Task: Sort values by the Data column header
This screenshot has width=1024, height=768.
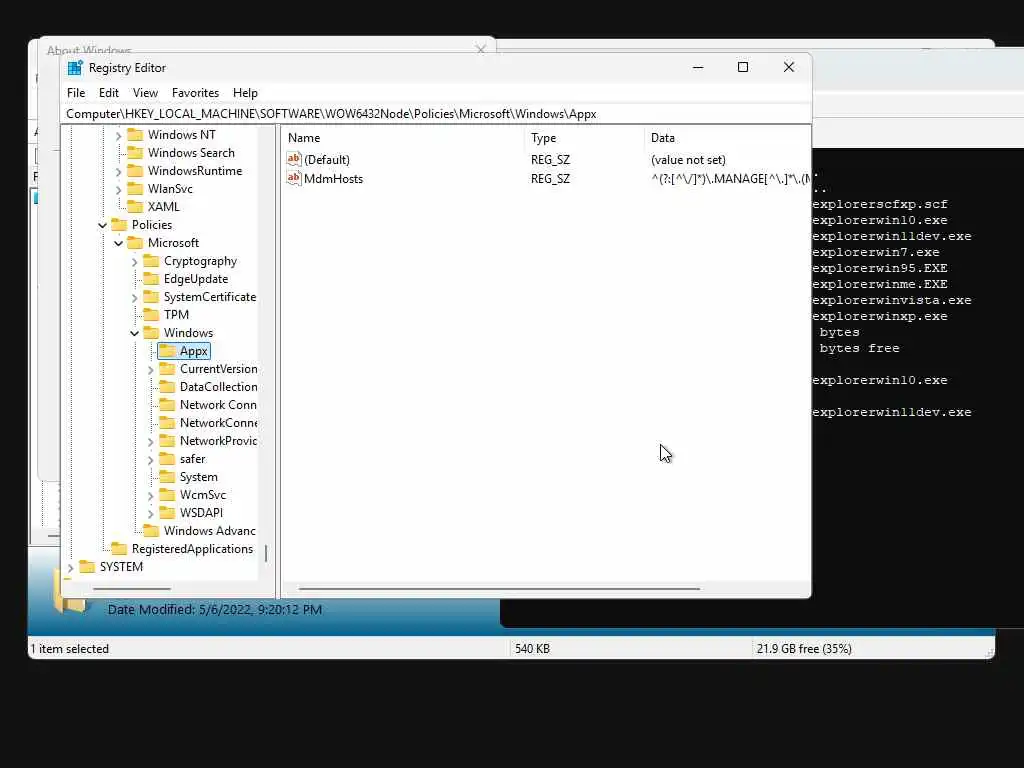Action: [728, 138]
